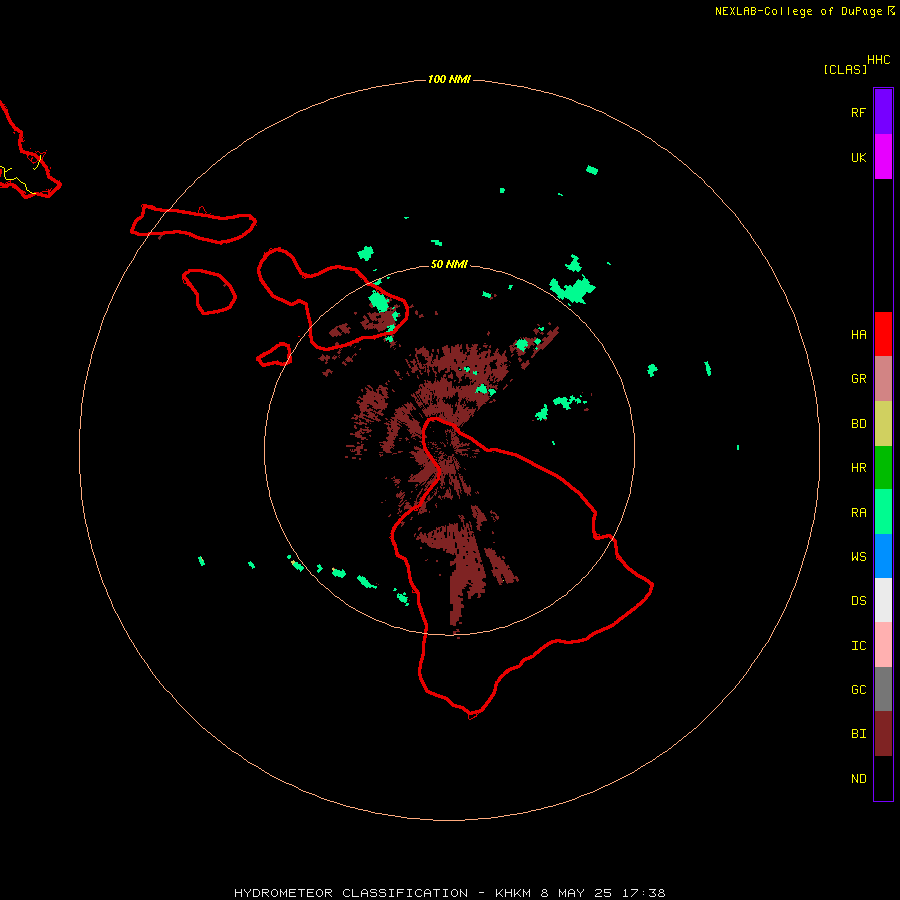Click the 50 NMI range ring label
Image resolution: width=900 pixels, height=900 pixels.
(449, 264)
